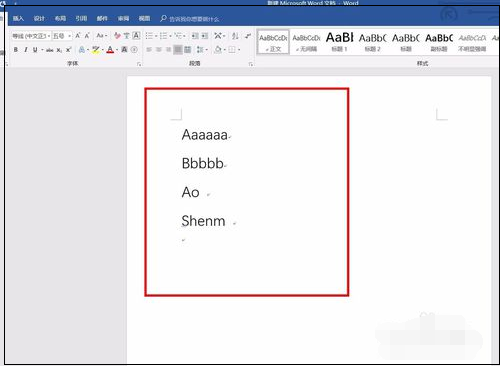Open the borders dropdown arrow
The image size is (502, 366).
(x=239, y=50)
